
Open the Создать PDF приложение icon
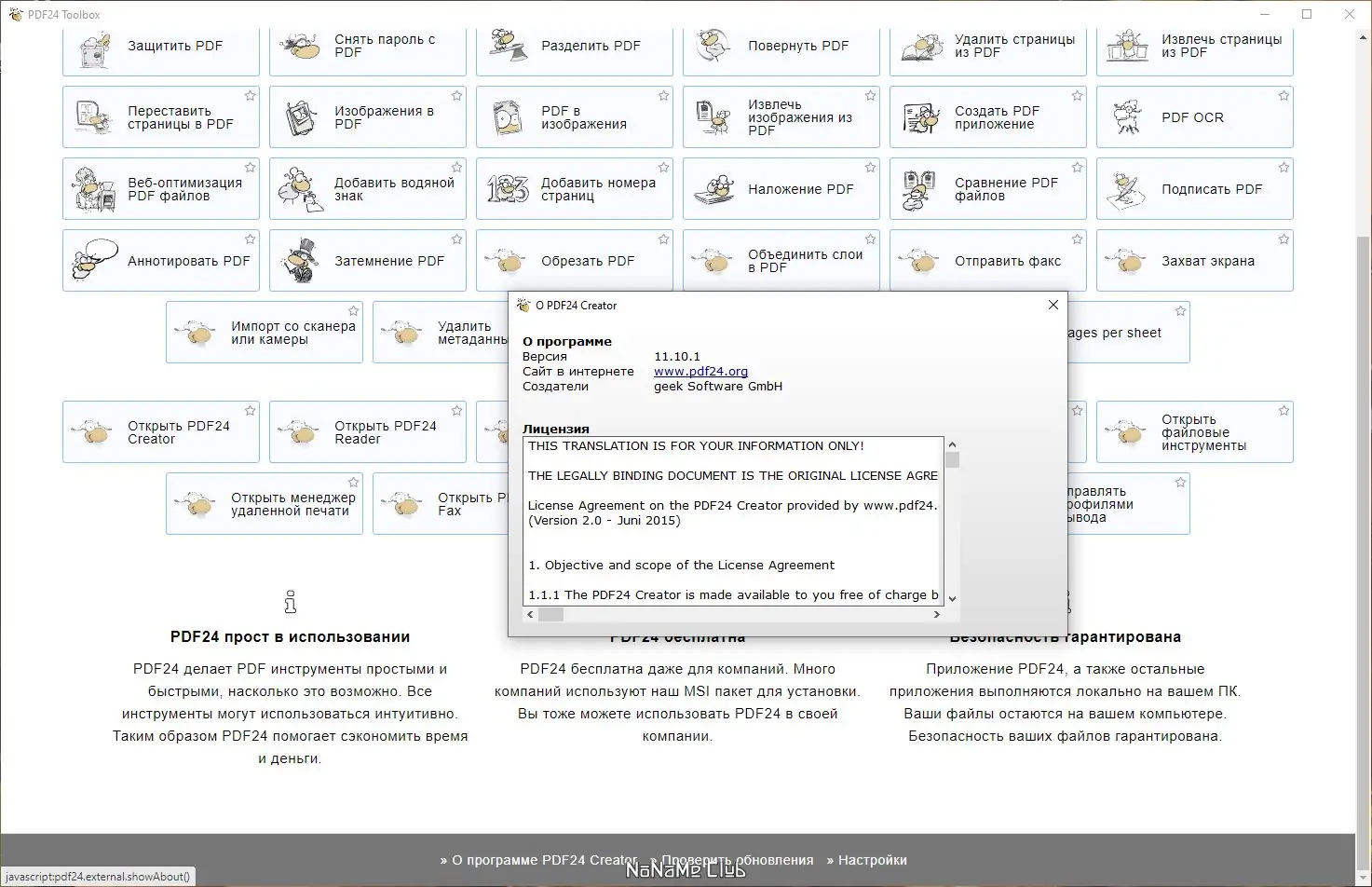click(x=922, y=117)
